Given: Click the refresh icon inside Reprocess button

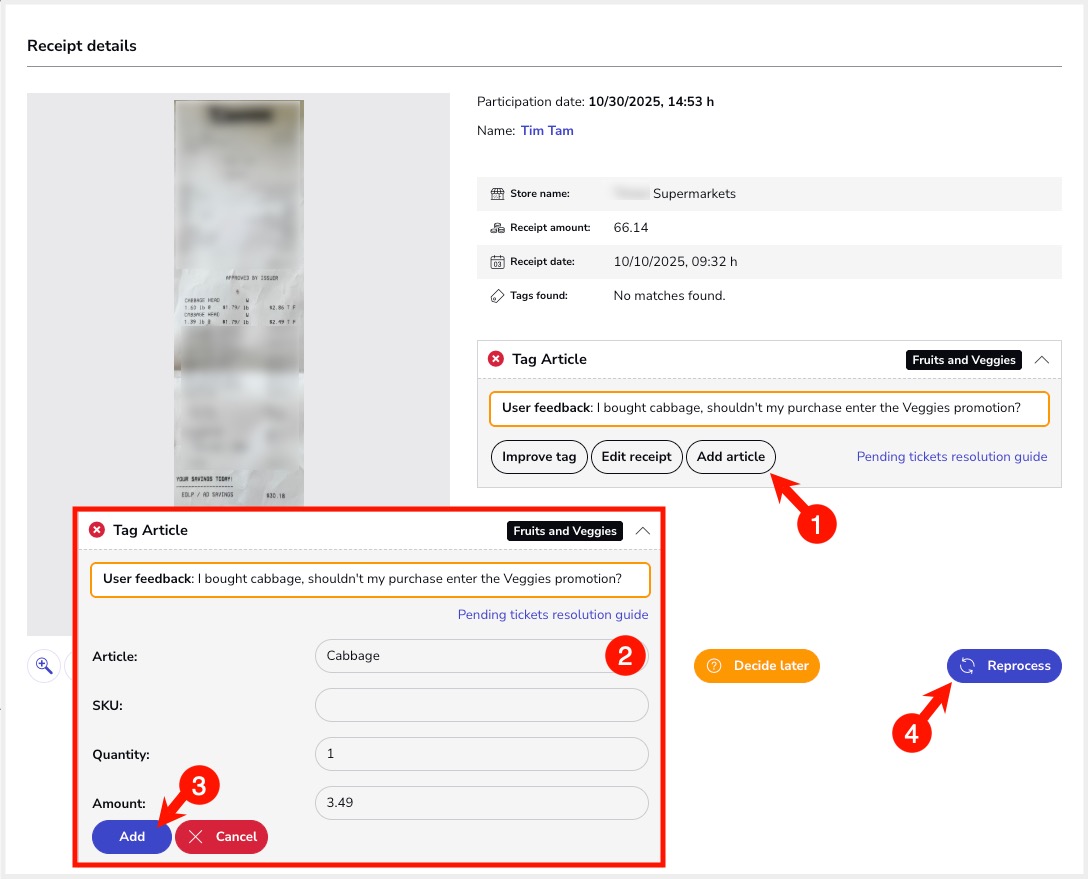Looking at the screenshot, I should coord(967,666).
